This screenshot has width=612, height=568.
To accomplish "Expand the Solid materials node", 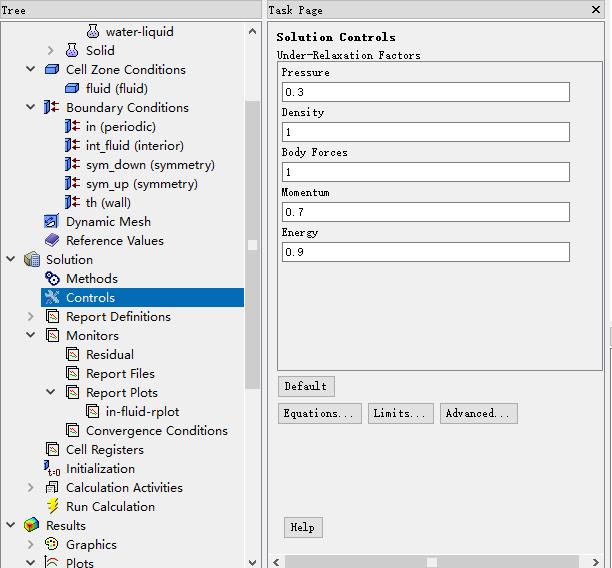I will (x=50, y=50).
